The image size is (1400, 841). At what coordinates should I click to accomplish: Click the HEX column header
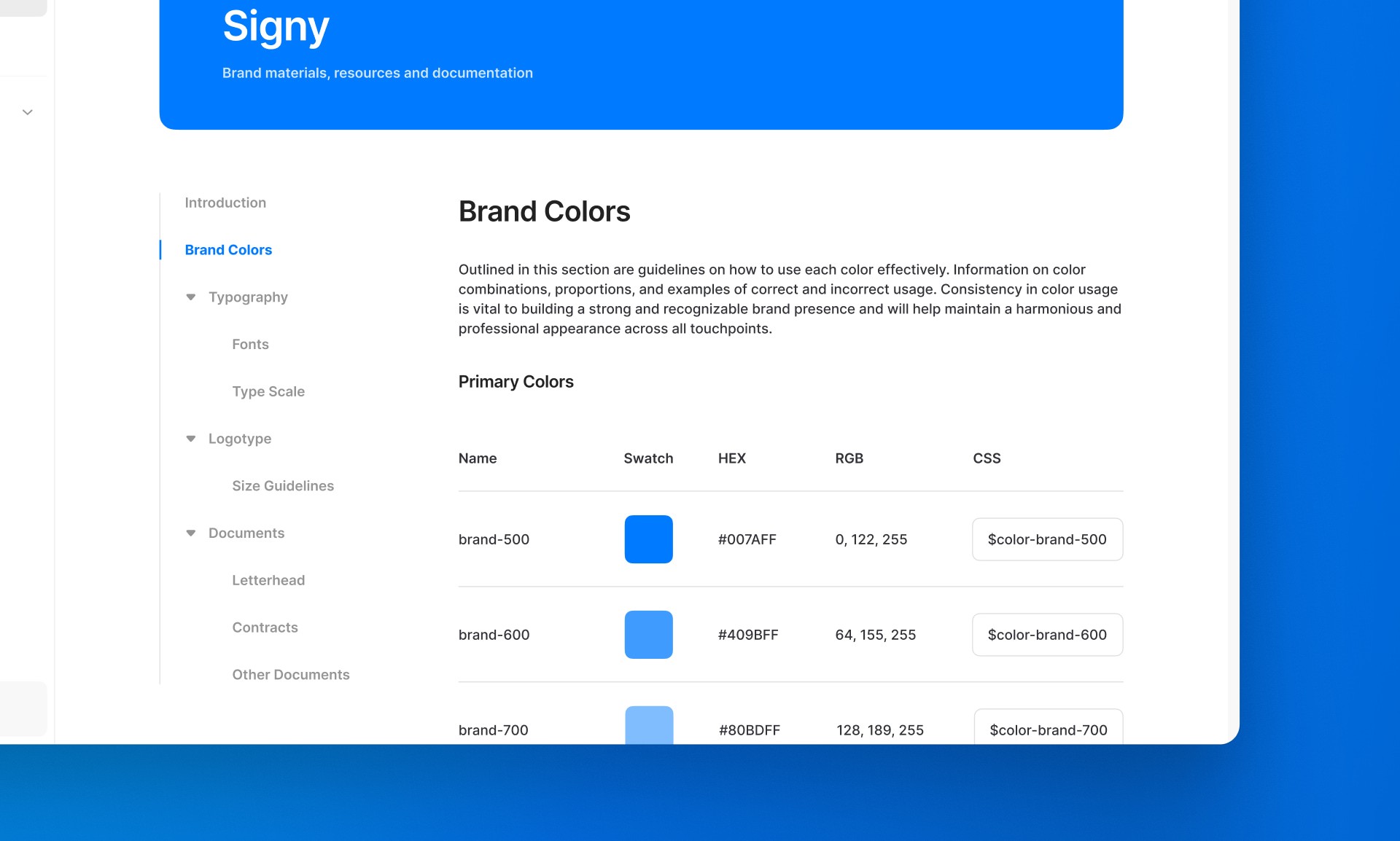pyautogui.click(x=731, y=458)
